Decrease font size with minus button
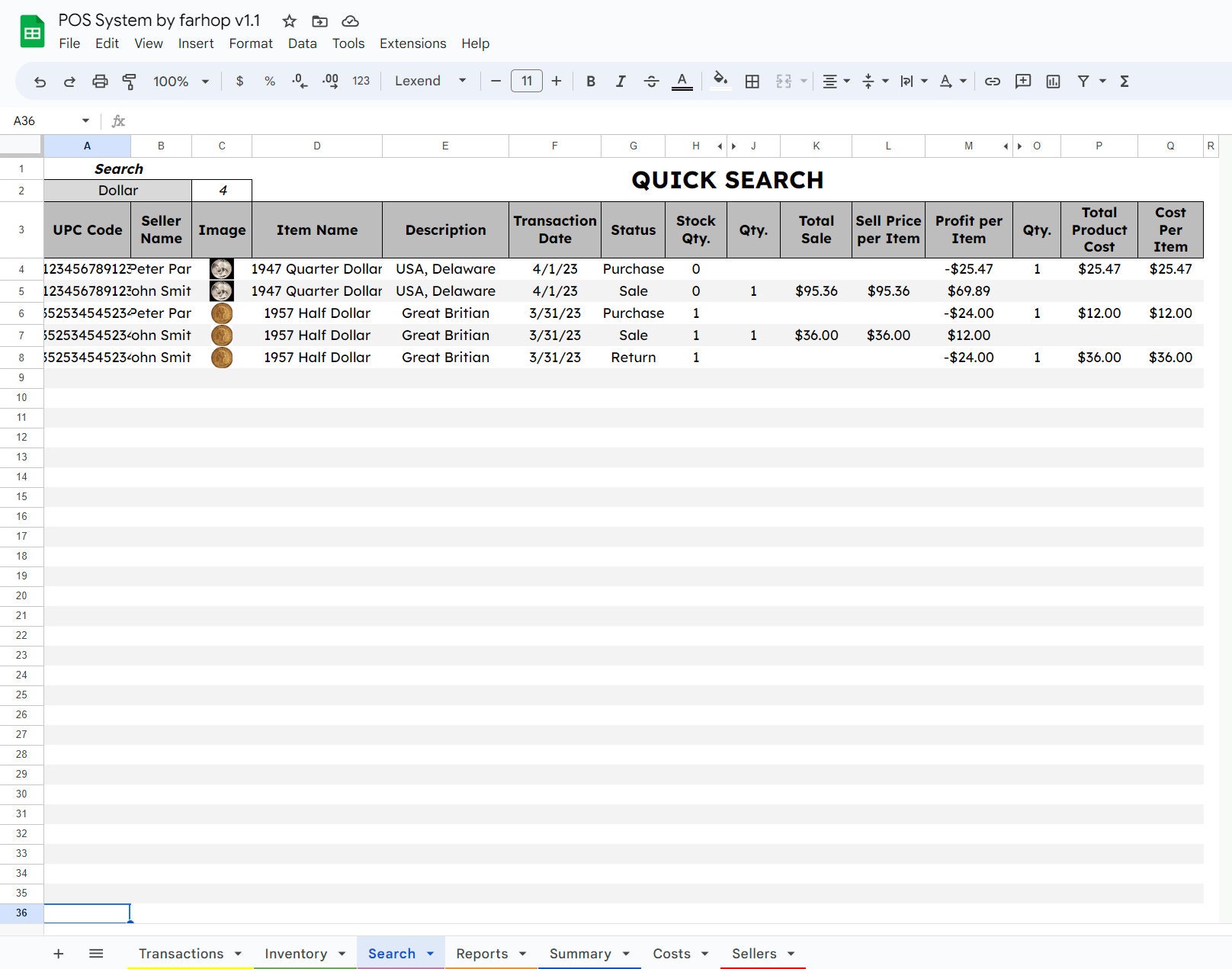Viewport: 1232px width, 969px height. [x=496, y=82]
